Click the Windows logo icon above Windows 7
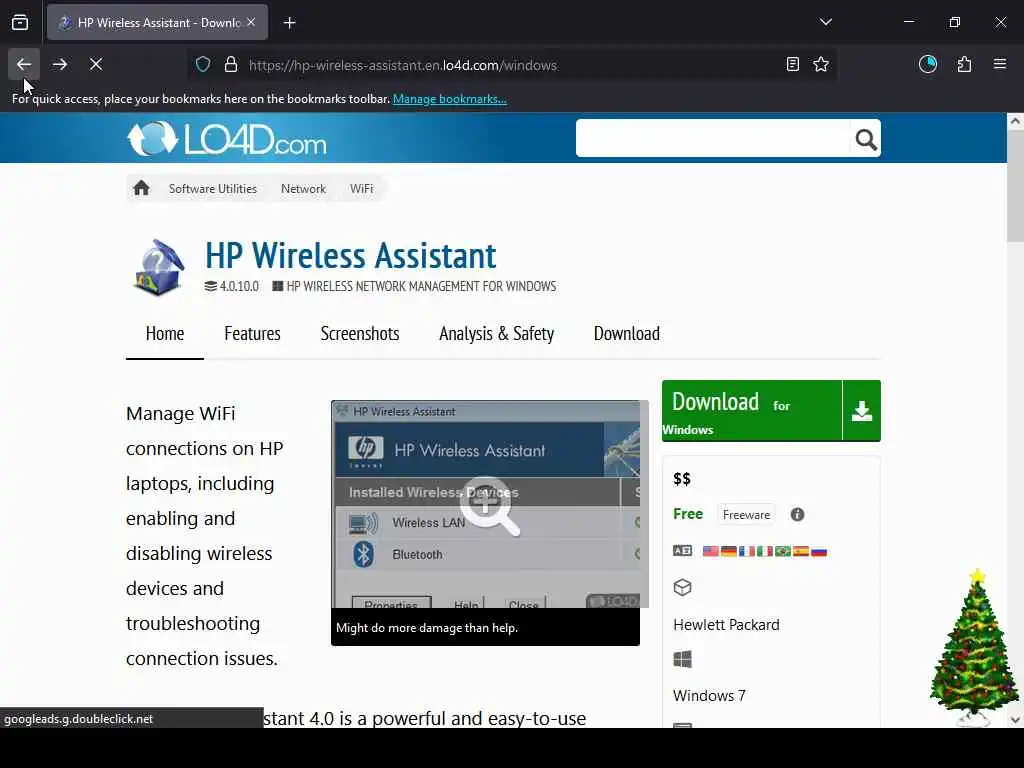The width and height of the screenshot is (1024, 768). (682, 659)
